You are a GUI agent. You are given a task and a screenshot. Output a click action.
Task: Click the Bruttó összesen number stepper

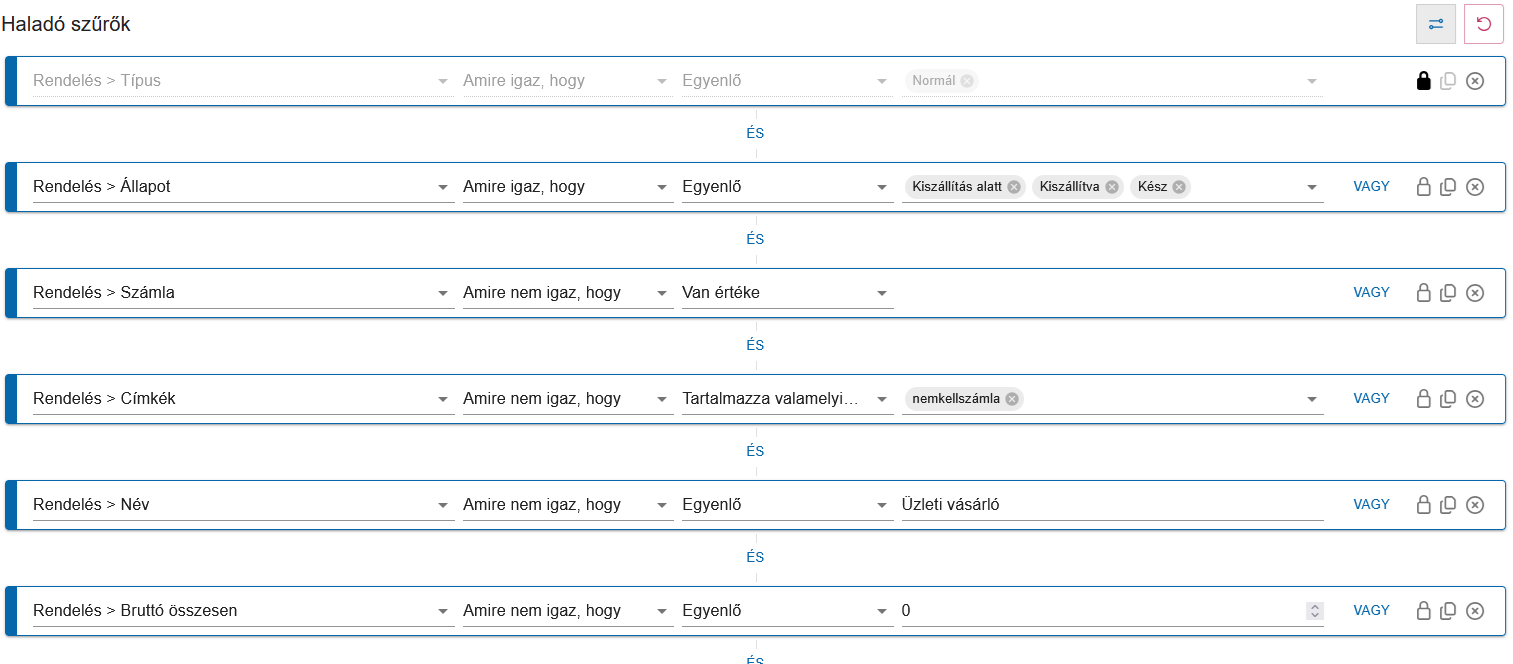pos(1314,611)
